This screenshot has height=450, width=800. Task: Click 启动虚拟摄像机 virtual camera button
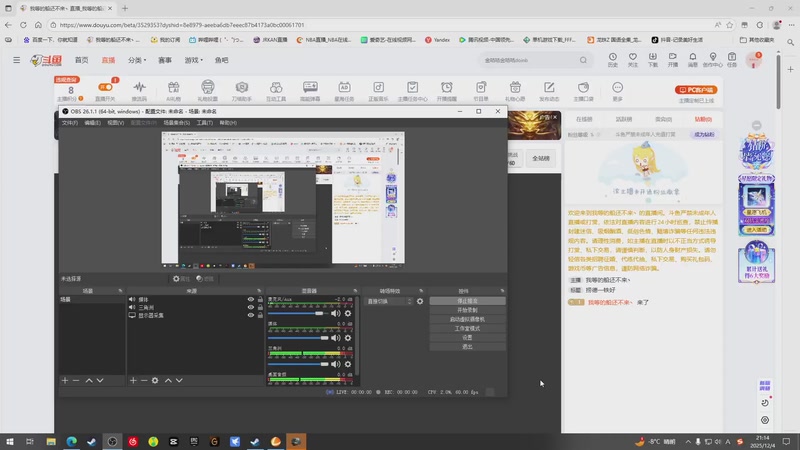coord(467,319)
